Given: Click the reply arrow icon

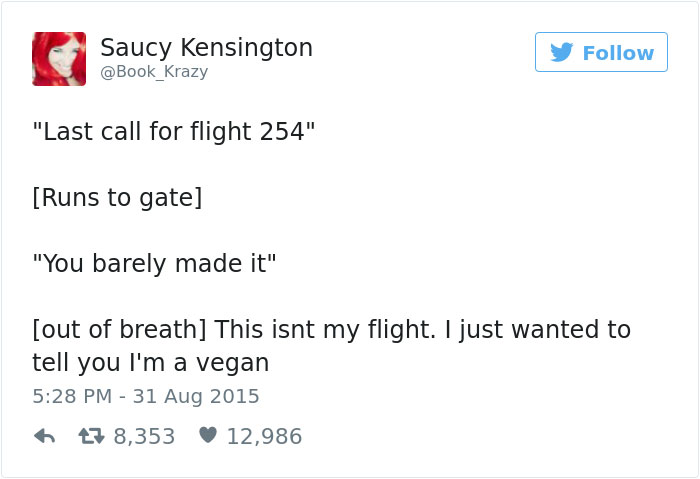Looking at the screenshot, I should 45,436.
